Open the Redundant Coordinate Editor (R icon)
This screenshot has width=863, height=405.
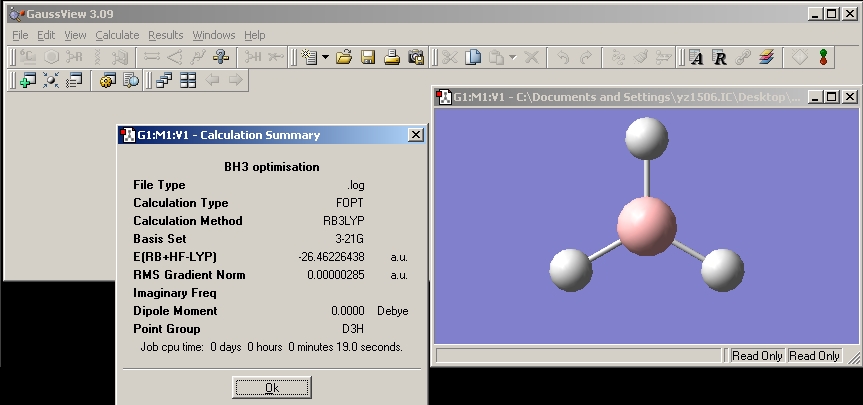coord(719,57)
